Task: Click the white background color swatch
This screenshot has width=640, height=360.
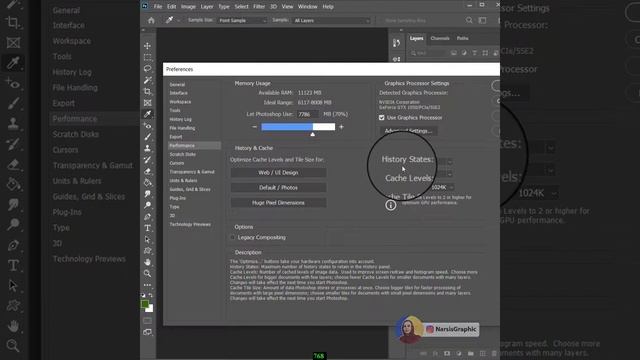Action: pyautogui.click(x=150, y=309)
